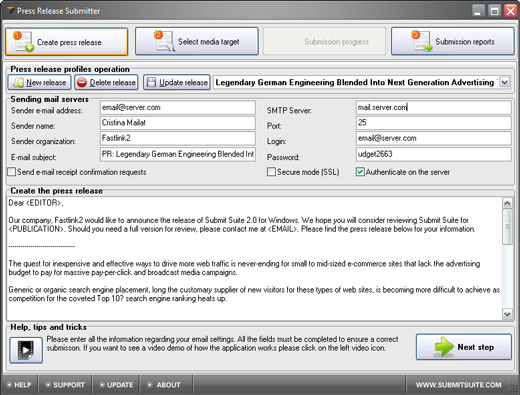This screenshot has height=395, width=520.
Task: Enable Secure mode (SSL) checkbox
Action: coord(271,172)
